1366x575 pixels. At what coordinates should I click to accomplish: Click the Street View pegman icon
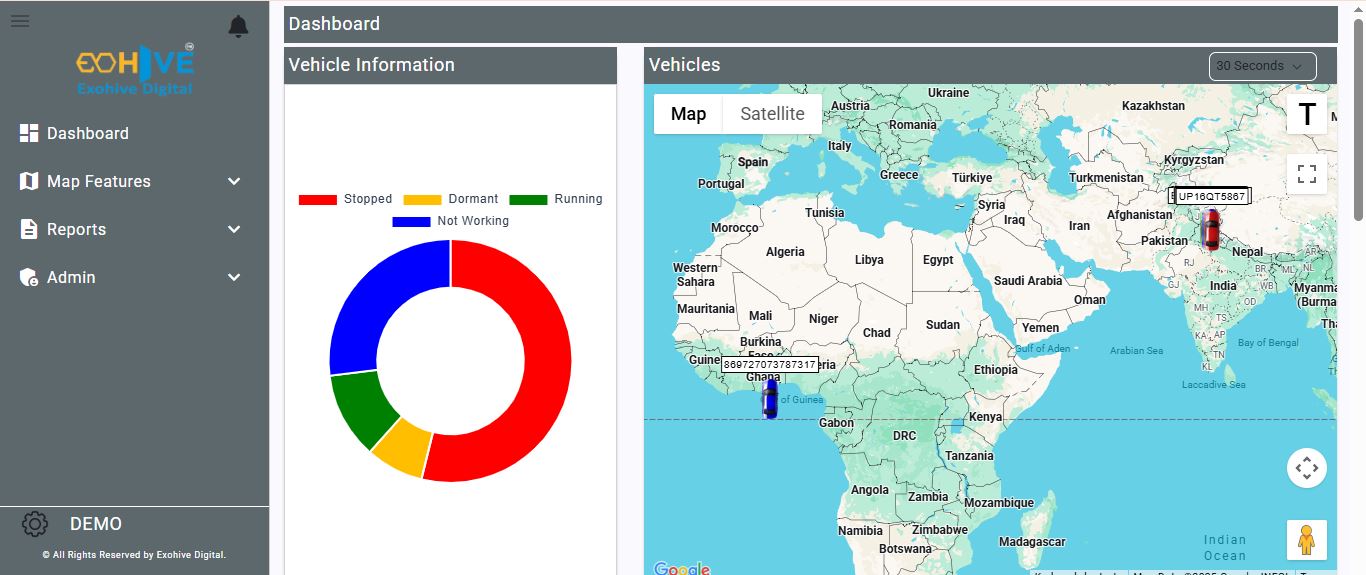coord(1306,540)
